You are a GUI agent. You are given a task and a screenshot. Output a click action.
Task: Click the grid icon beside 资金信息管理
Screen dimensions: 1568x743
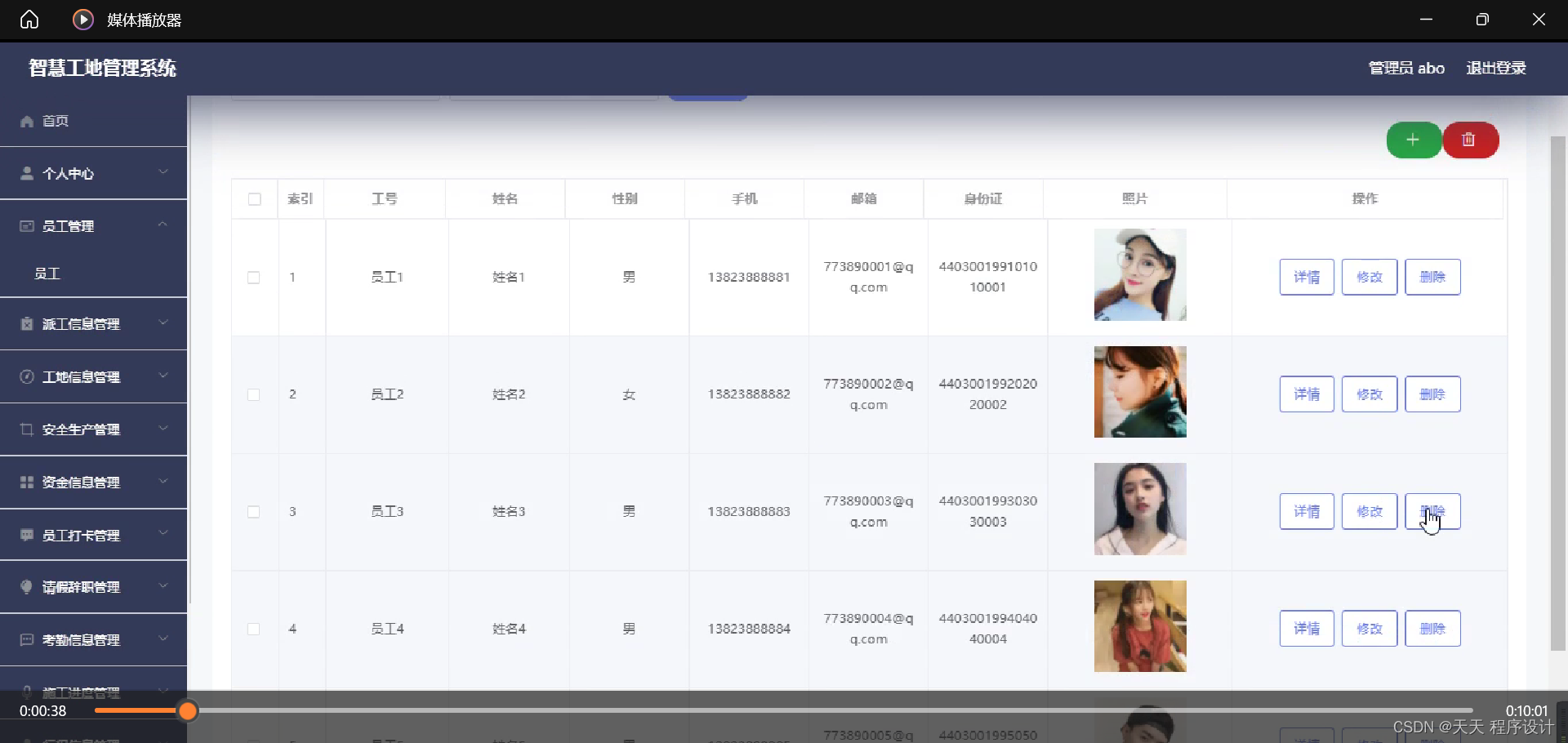coord(27,482)
